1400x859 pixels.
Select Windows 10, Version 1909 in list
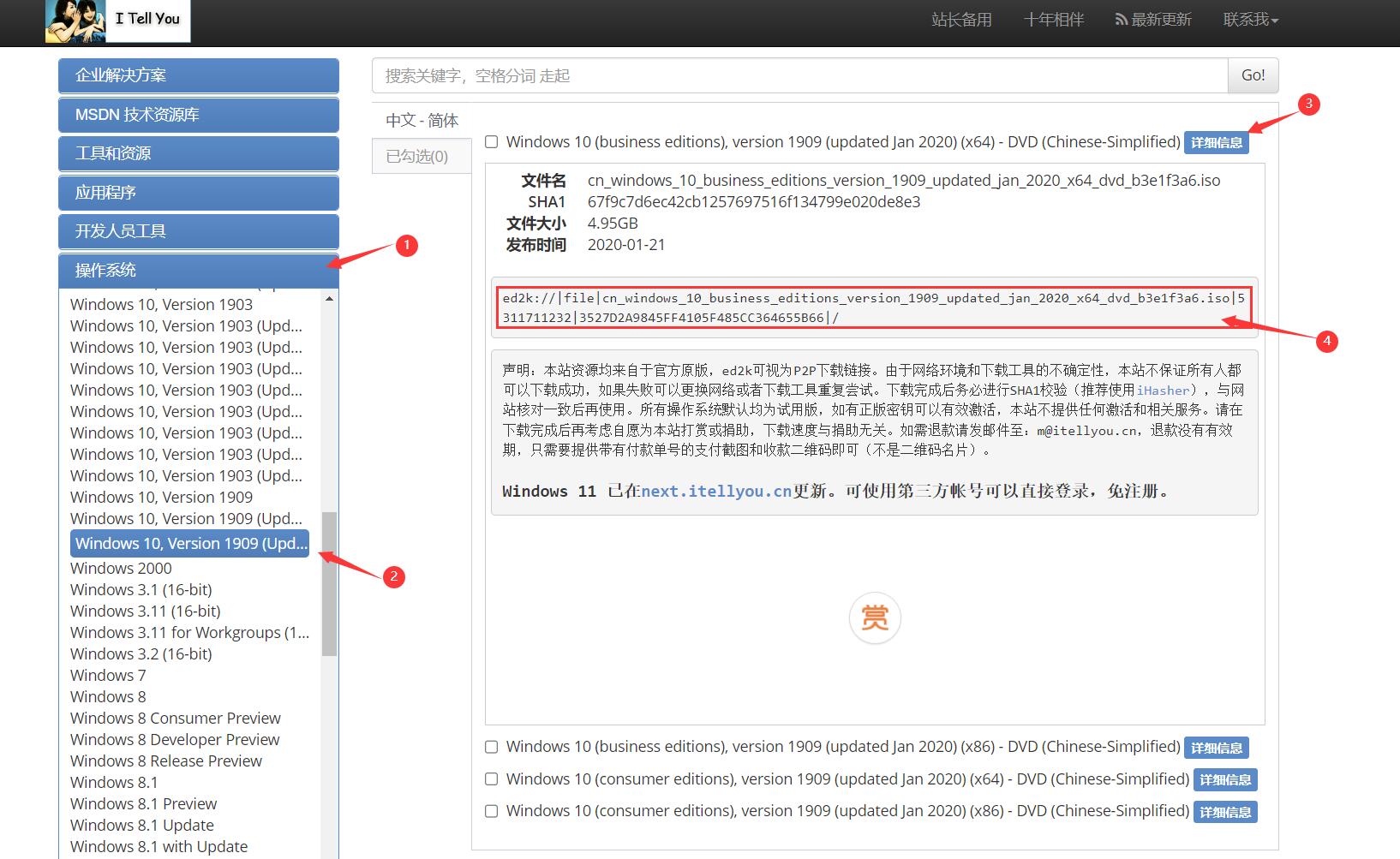pos(160,497)
